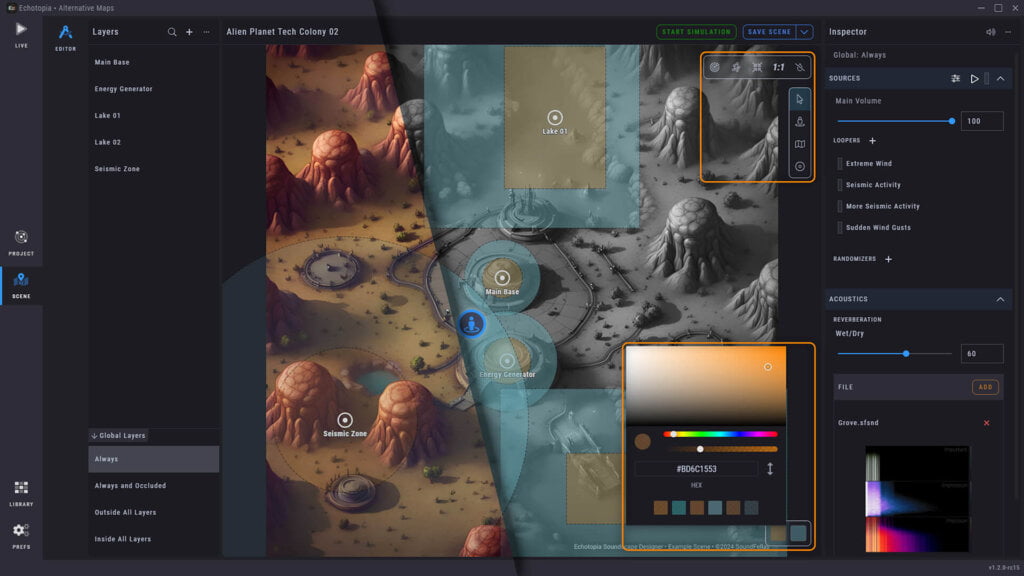Search layers with magnifier icon

pyautogui.click(x=172, y=32)
